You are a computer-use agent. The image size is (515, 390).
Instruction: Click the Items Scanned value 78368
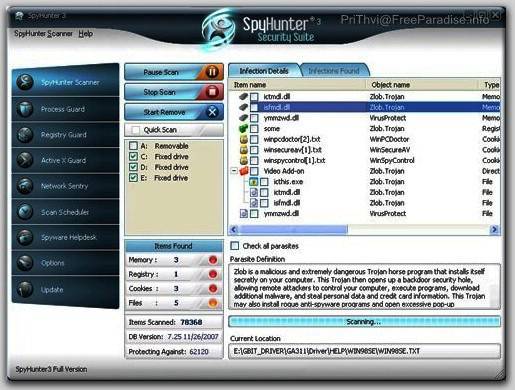(191, 322)
